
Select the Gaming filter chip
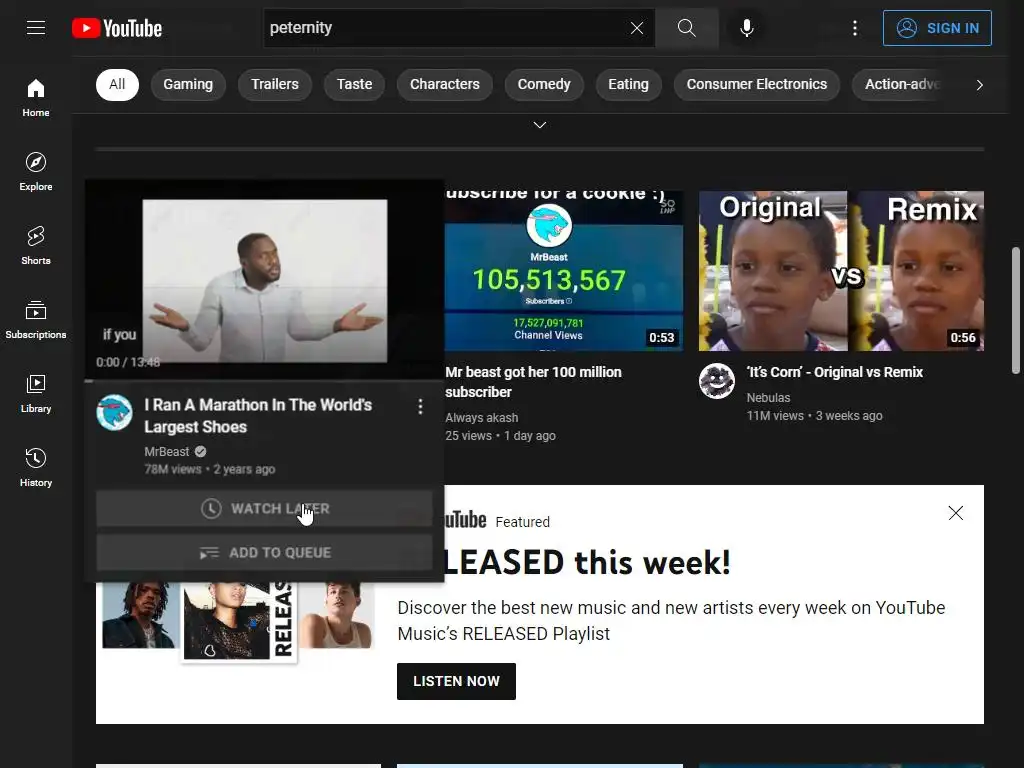188,84
